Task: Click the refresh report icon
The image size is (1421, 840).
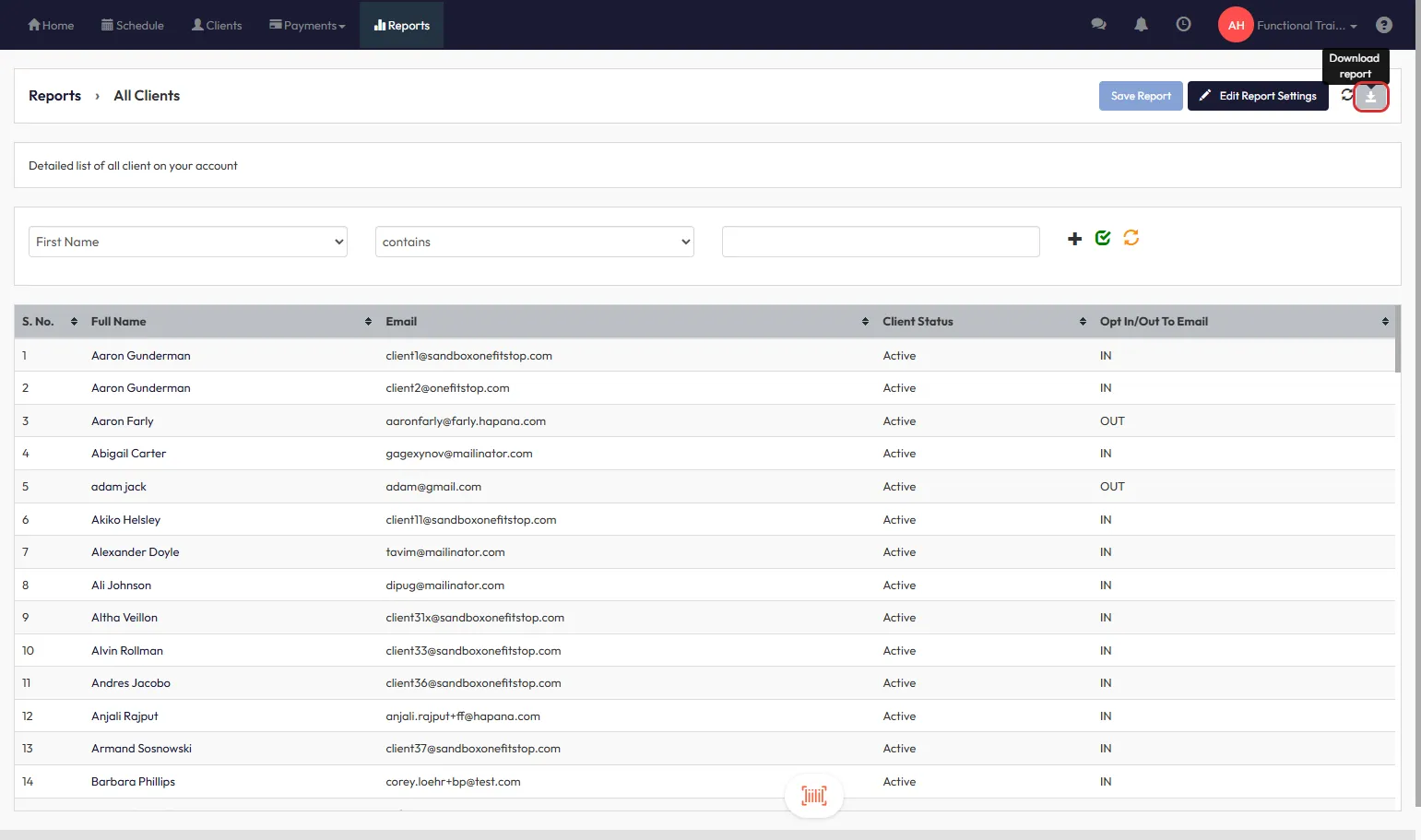Action: tap(1346, 95)
